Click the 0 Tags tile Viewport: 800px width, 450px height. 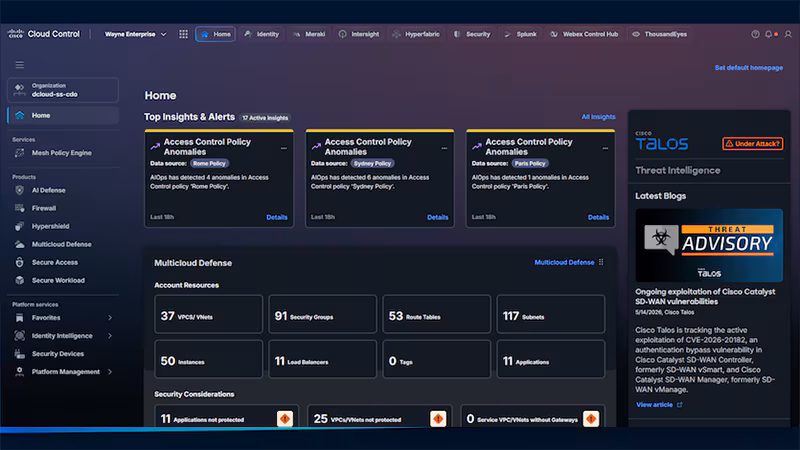coord(437,359)
